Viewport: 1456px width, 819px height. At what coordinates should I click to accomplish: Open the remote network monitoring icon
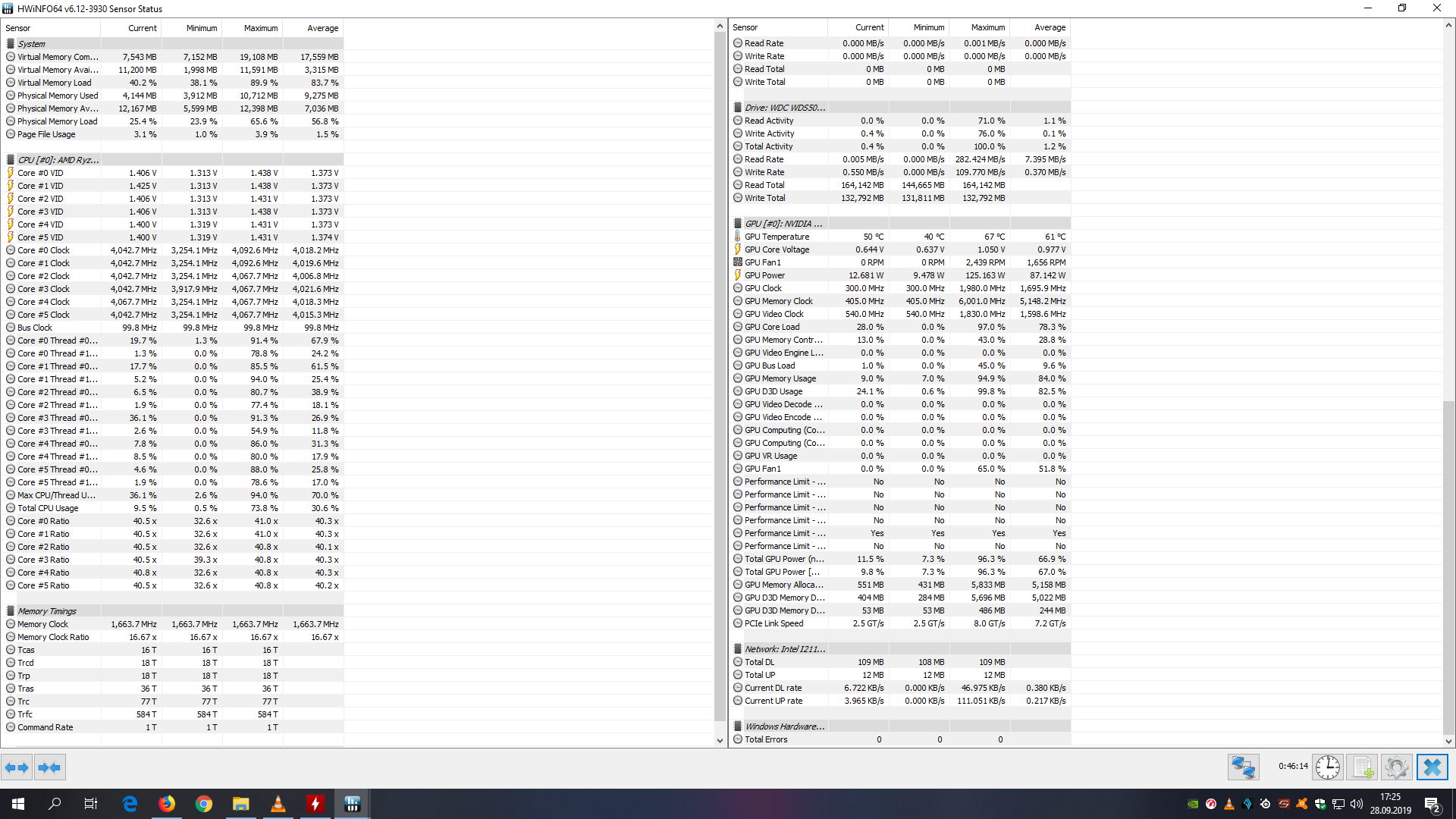point(1243,767)
